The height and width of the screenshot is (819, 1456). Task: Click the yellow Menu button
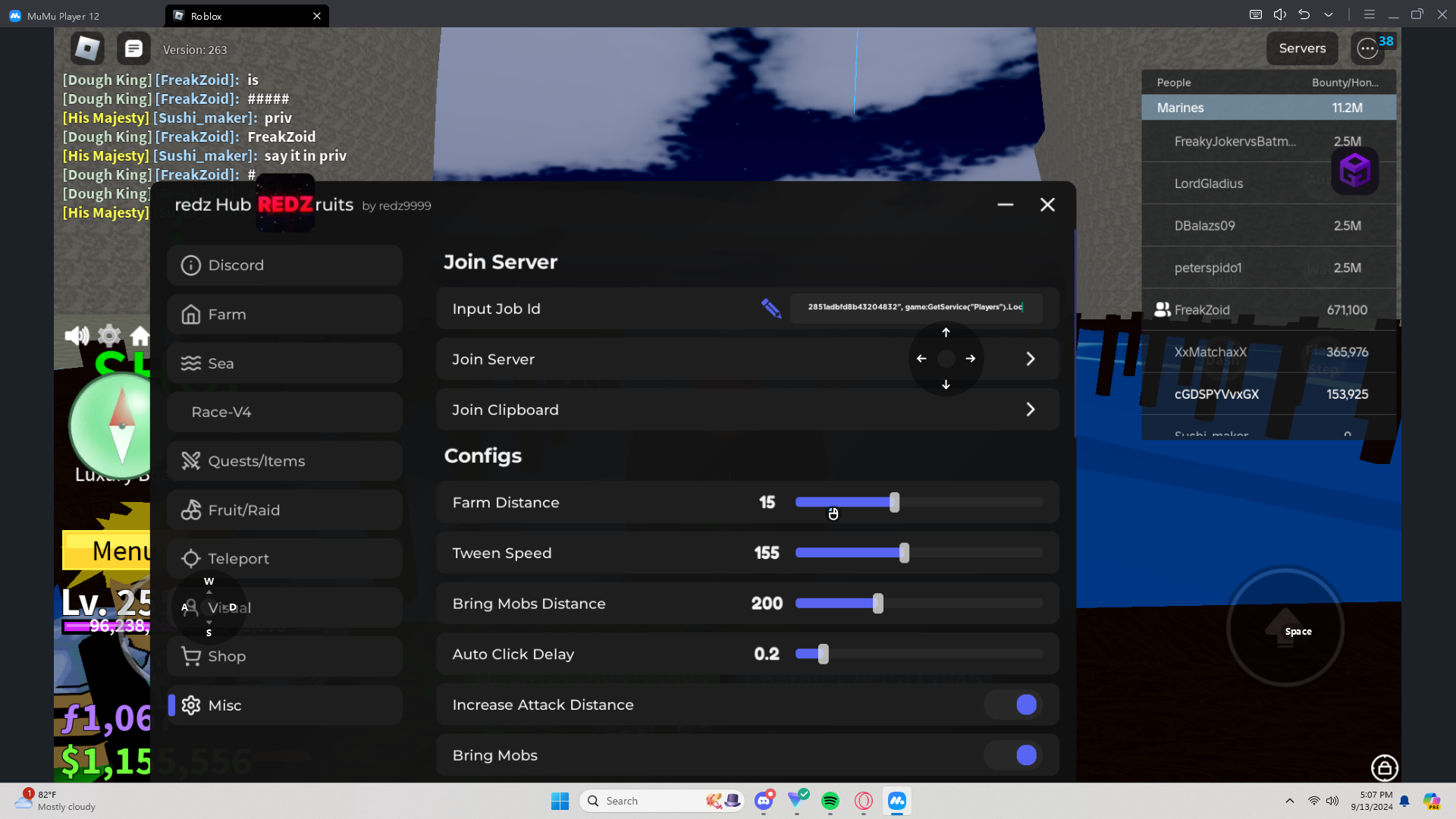106,551
